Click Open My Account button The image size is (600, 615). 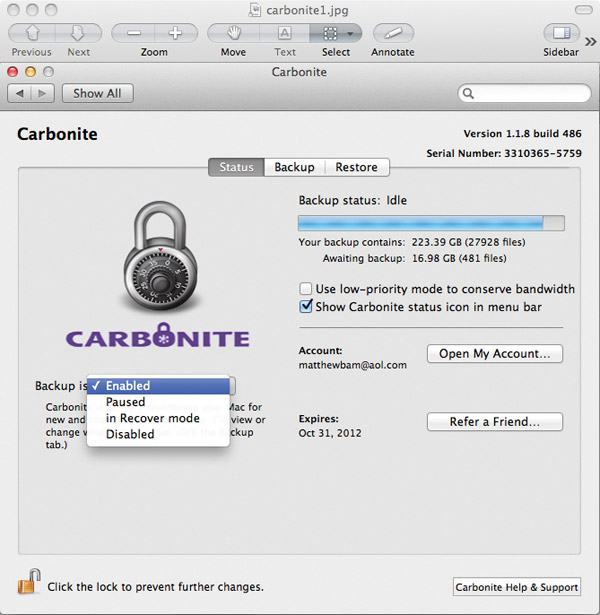click(x=495, y=353)
